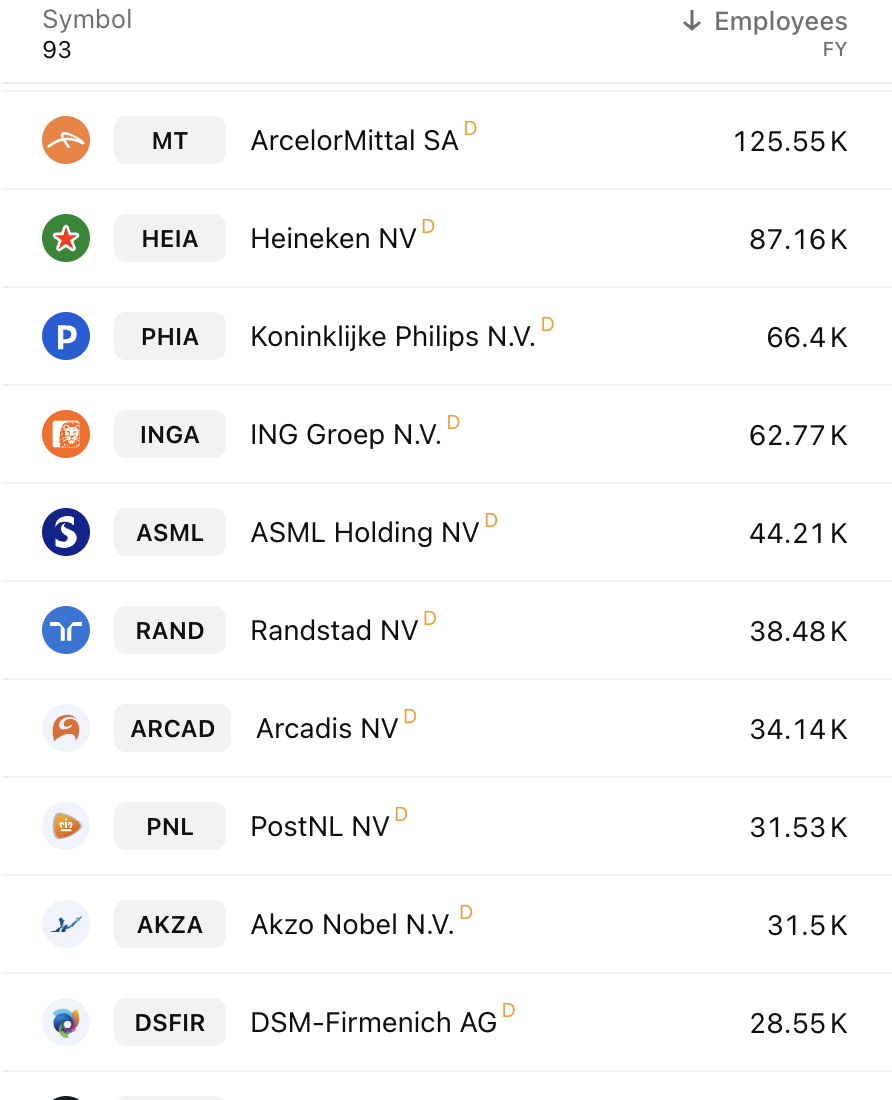The width and height of the screenshot is (892, 1100).
Task: Click the Arcadis orange logo icon
Action: pos(66,728)
